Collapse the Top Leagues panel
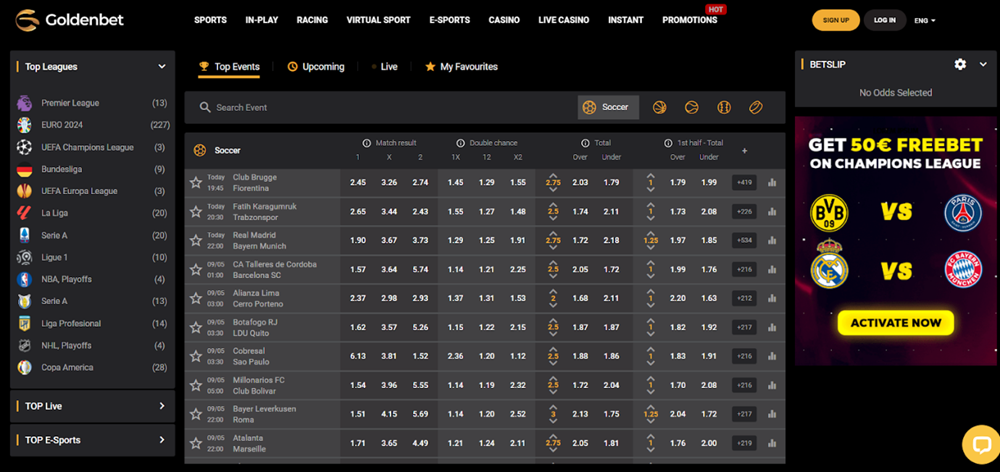This screenshot has width=1000, height=472. click(x=162, y=67)
